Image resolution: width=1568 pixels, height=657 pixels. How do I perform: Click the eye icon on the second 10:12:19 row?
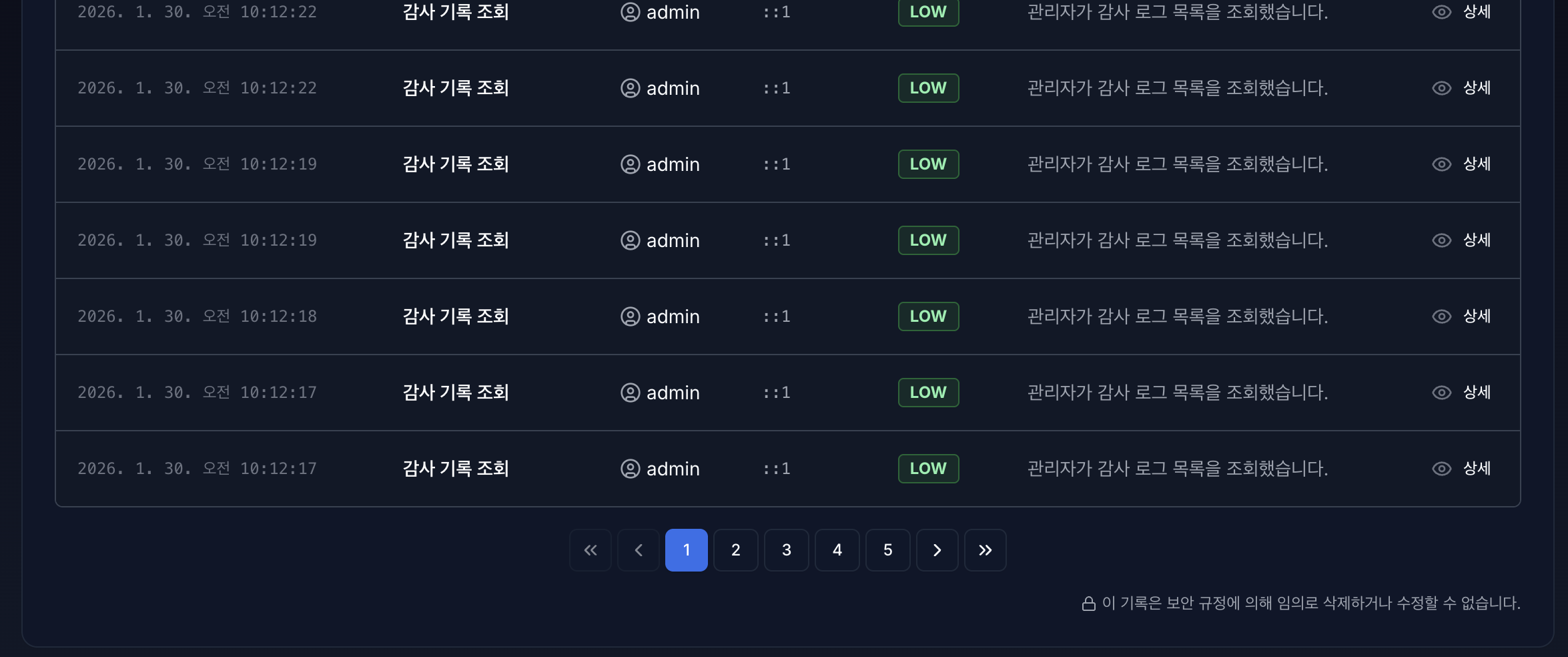pyautogui.click(x=1442, y=240)
